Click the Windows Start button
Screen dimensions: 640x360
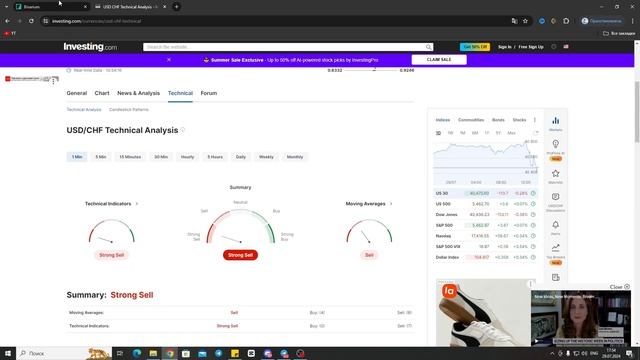pos(8,353)
